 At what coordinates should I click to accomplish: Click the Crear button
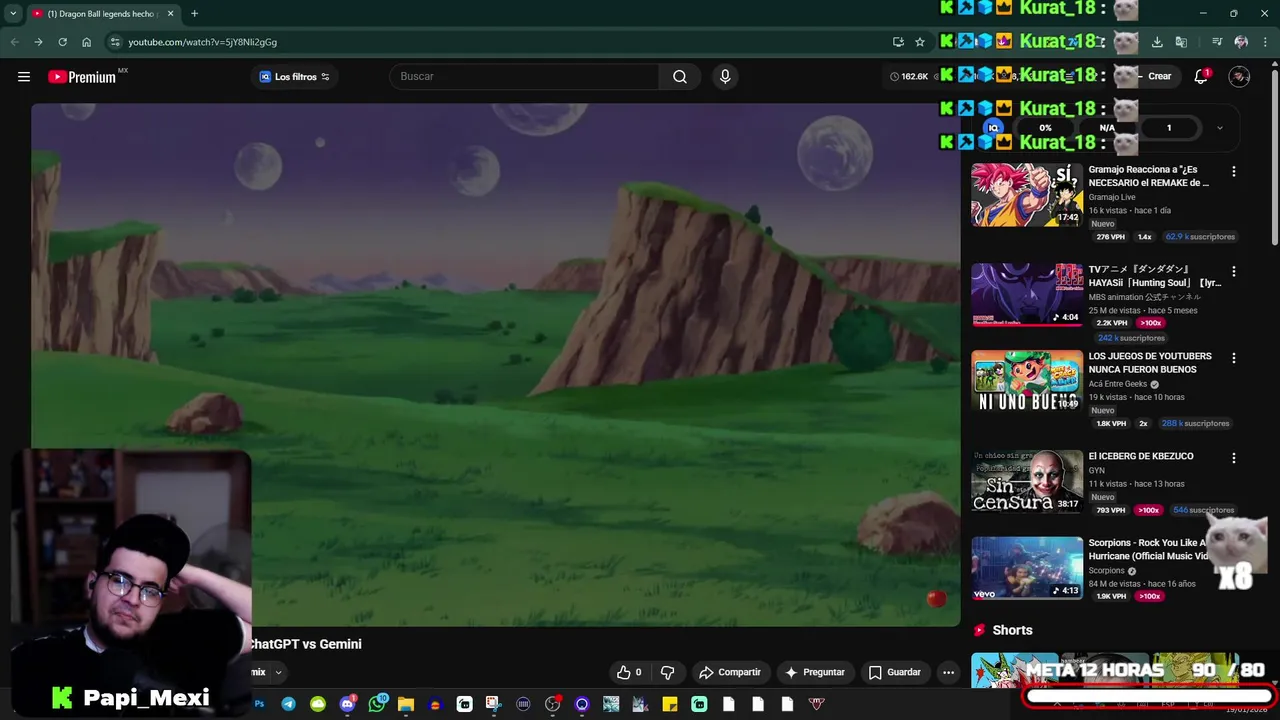[1158, 77]
